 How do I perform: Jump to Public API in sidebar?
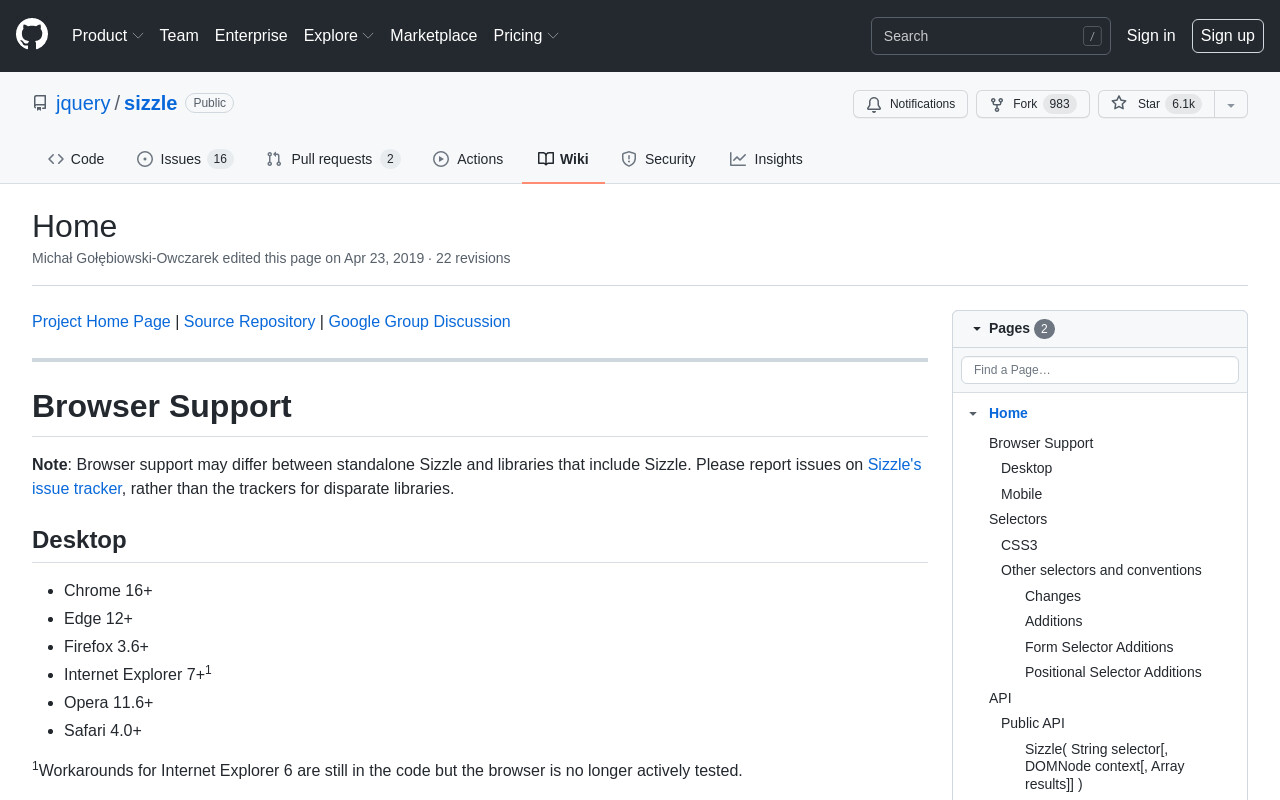(1033, 723)
